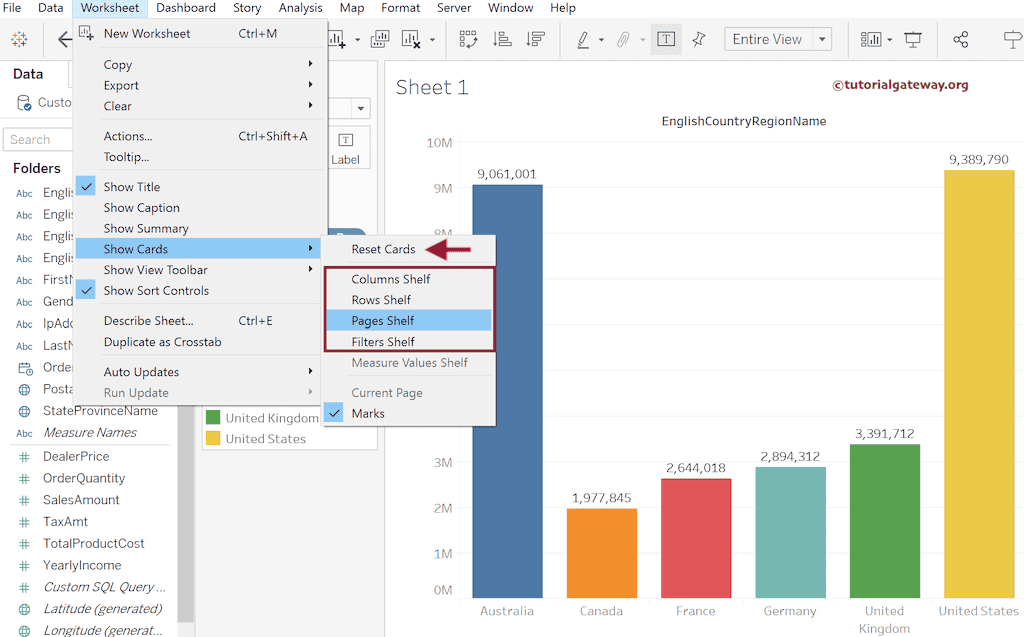Click the Duplicate sheet toolbar icon

(x=380, y=40)
